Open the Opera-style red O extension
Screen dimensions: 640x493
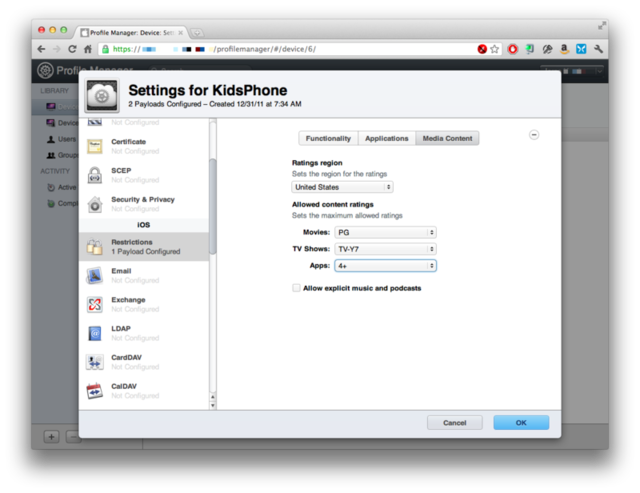tap(513, 49)
